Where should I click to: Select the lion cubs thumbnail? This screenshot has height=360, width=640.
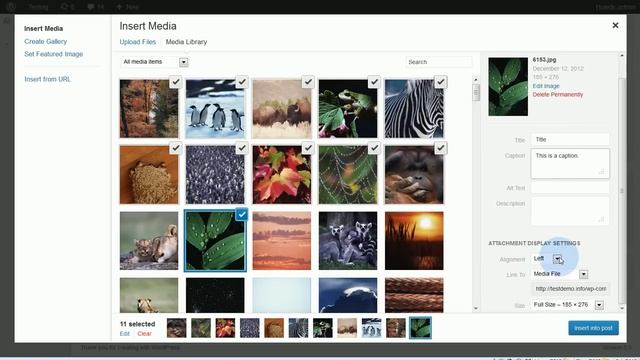click(149, 241)
